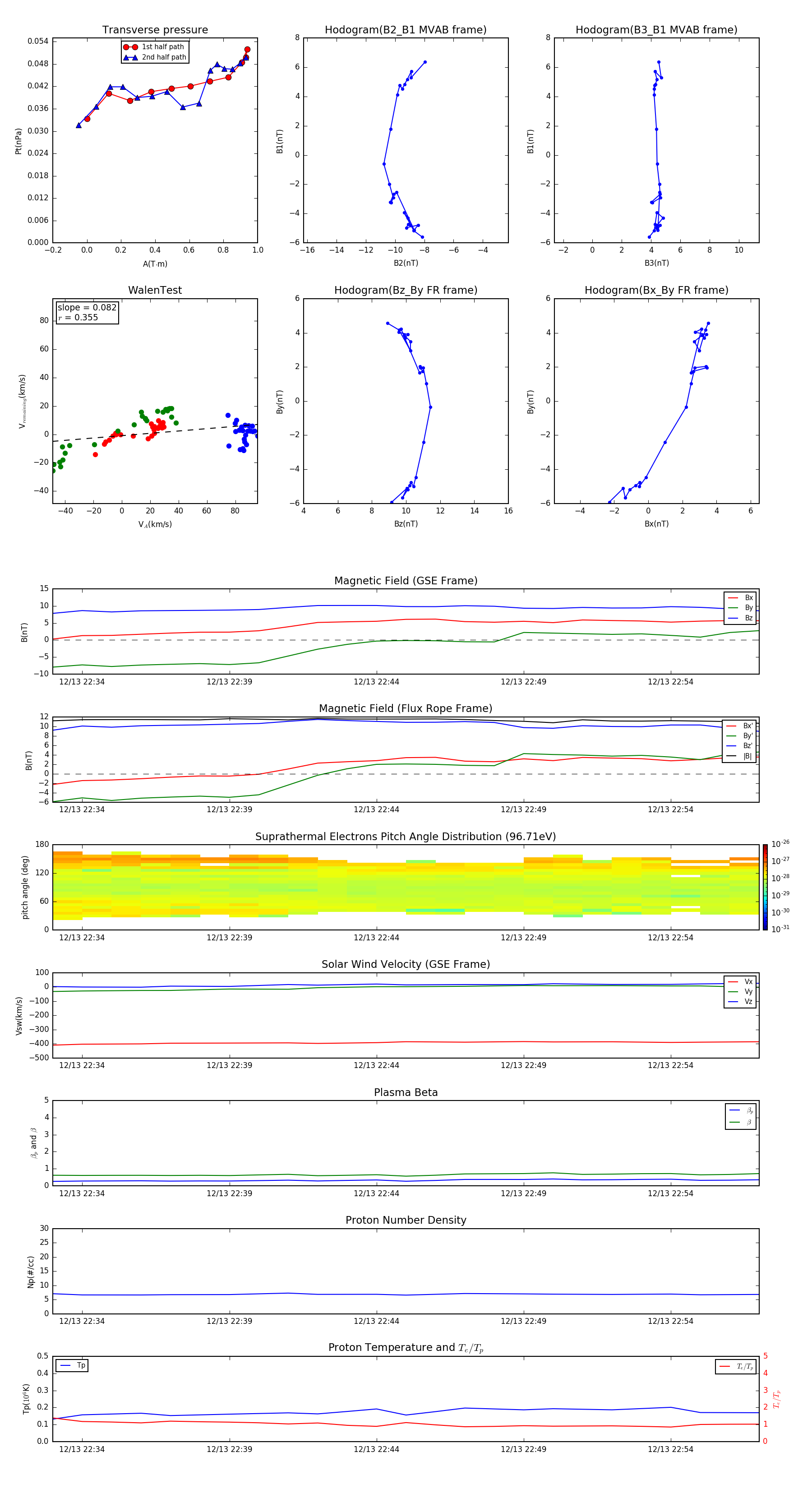Click the Bz' entry in flux rope legend
Image resolution: width=812 pixels, height=1489 pixels.
(x=740, y=746)
